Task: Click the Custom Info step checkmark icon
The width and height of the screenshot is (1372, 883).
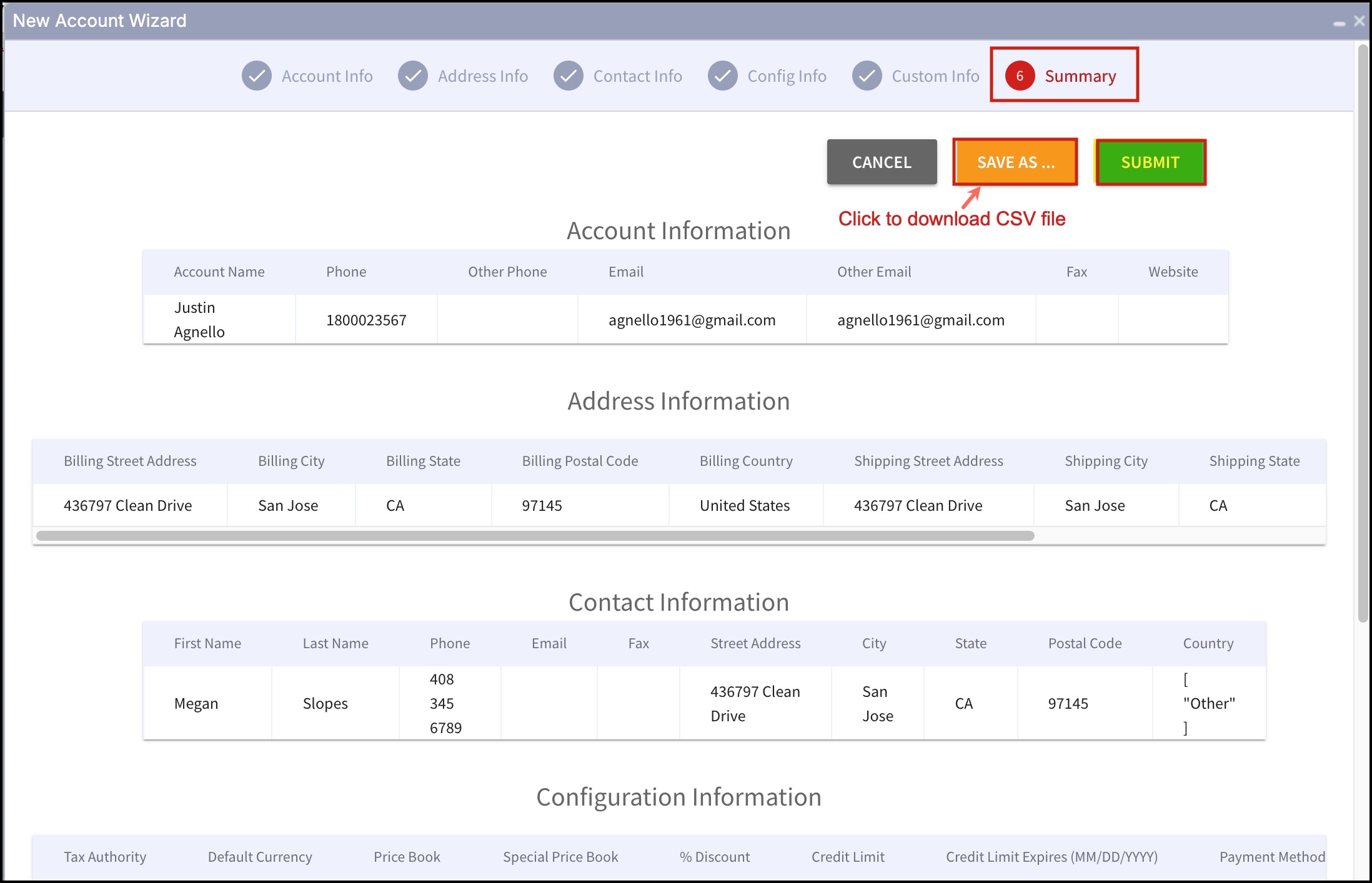Action: point(867,76)
